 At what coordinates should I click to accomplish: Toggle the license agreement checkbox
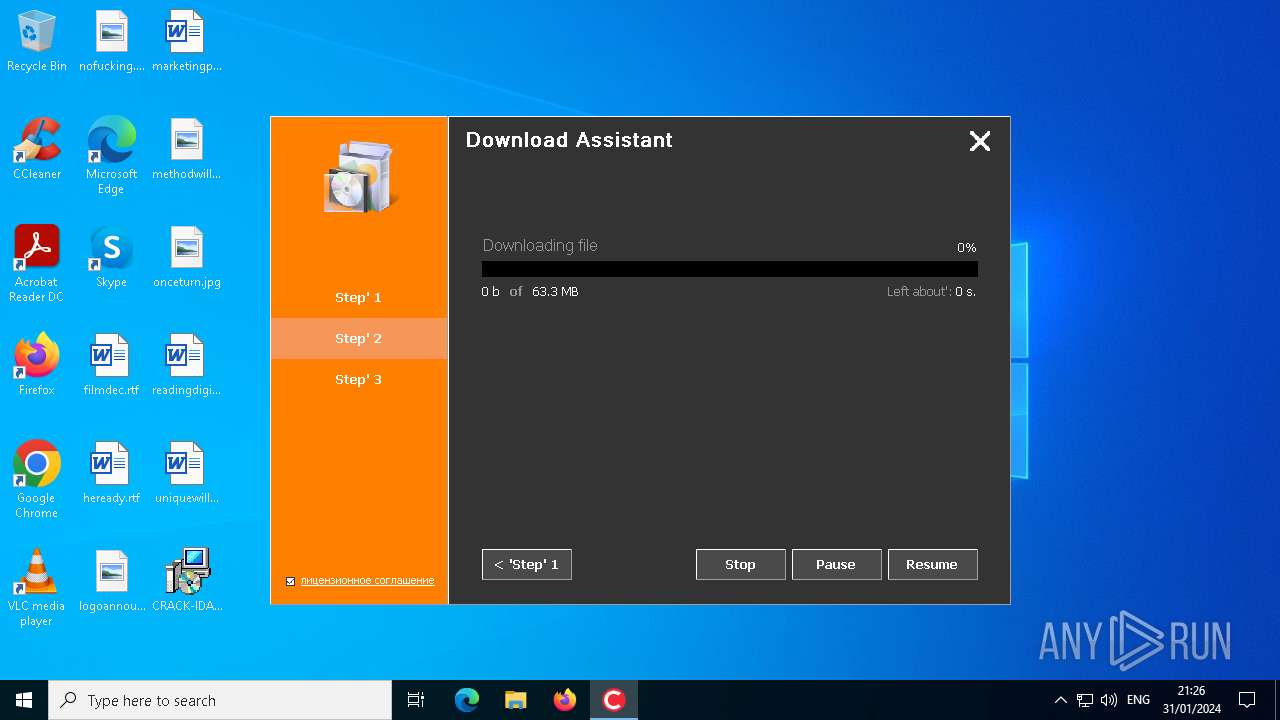point(291,581)
